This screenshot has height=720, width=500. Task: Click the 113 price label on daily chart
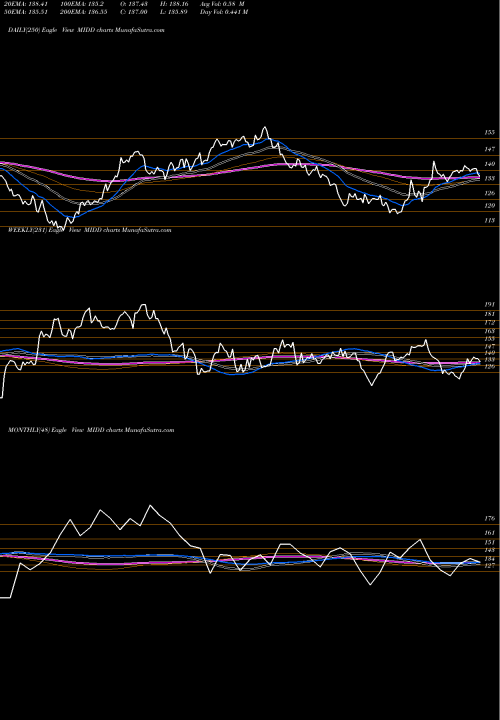tap(490, 220)
